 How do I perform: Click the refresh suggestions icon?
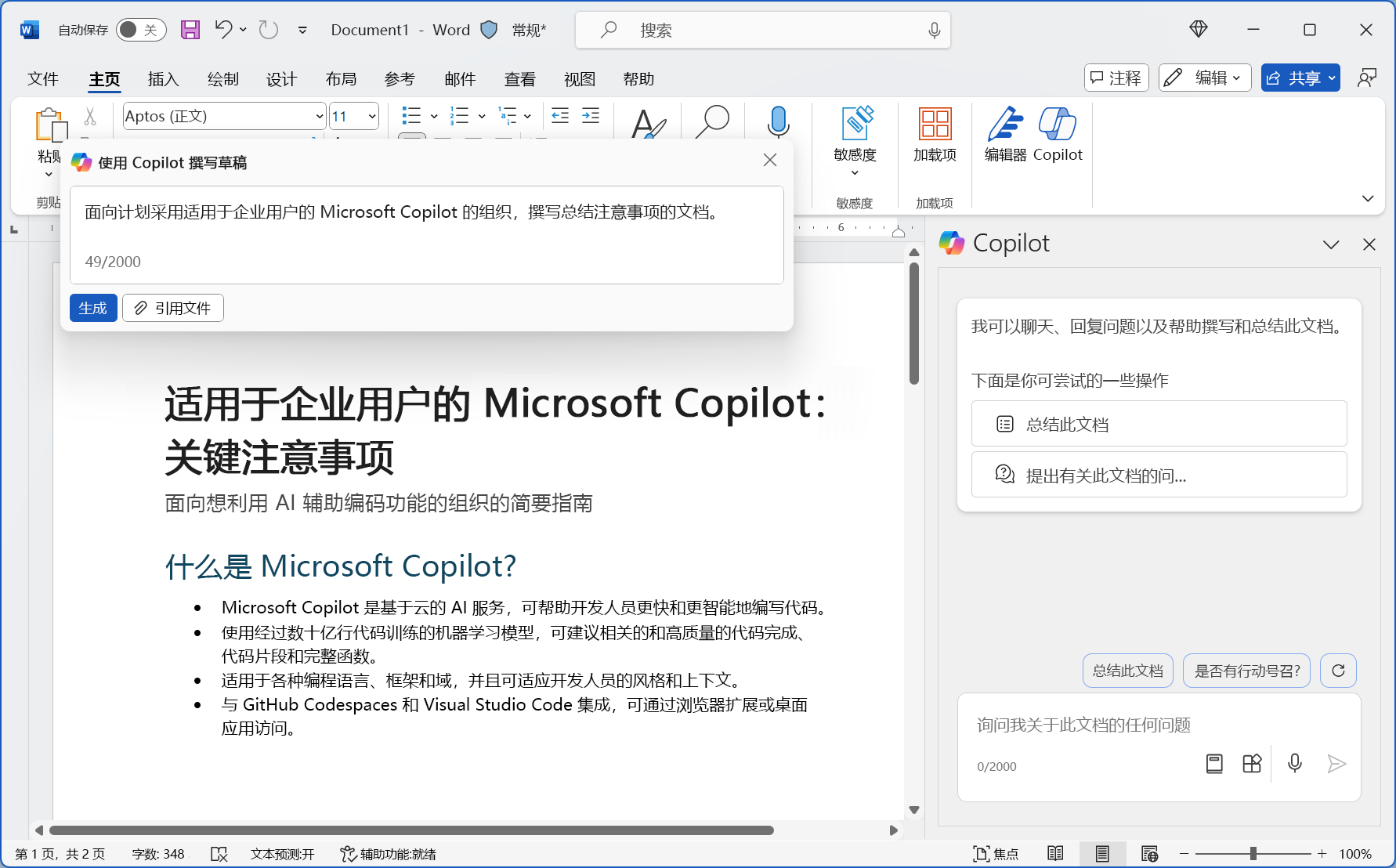[x=1338, y=671]
